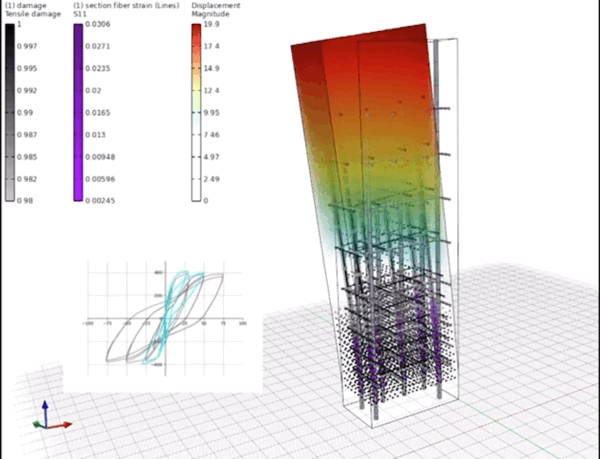Click the Tensile damage grayscale color bar

(10, 112)
